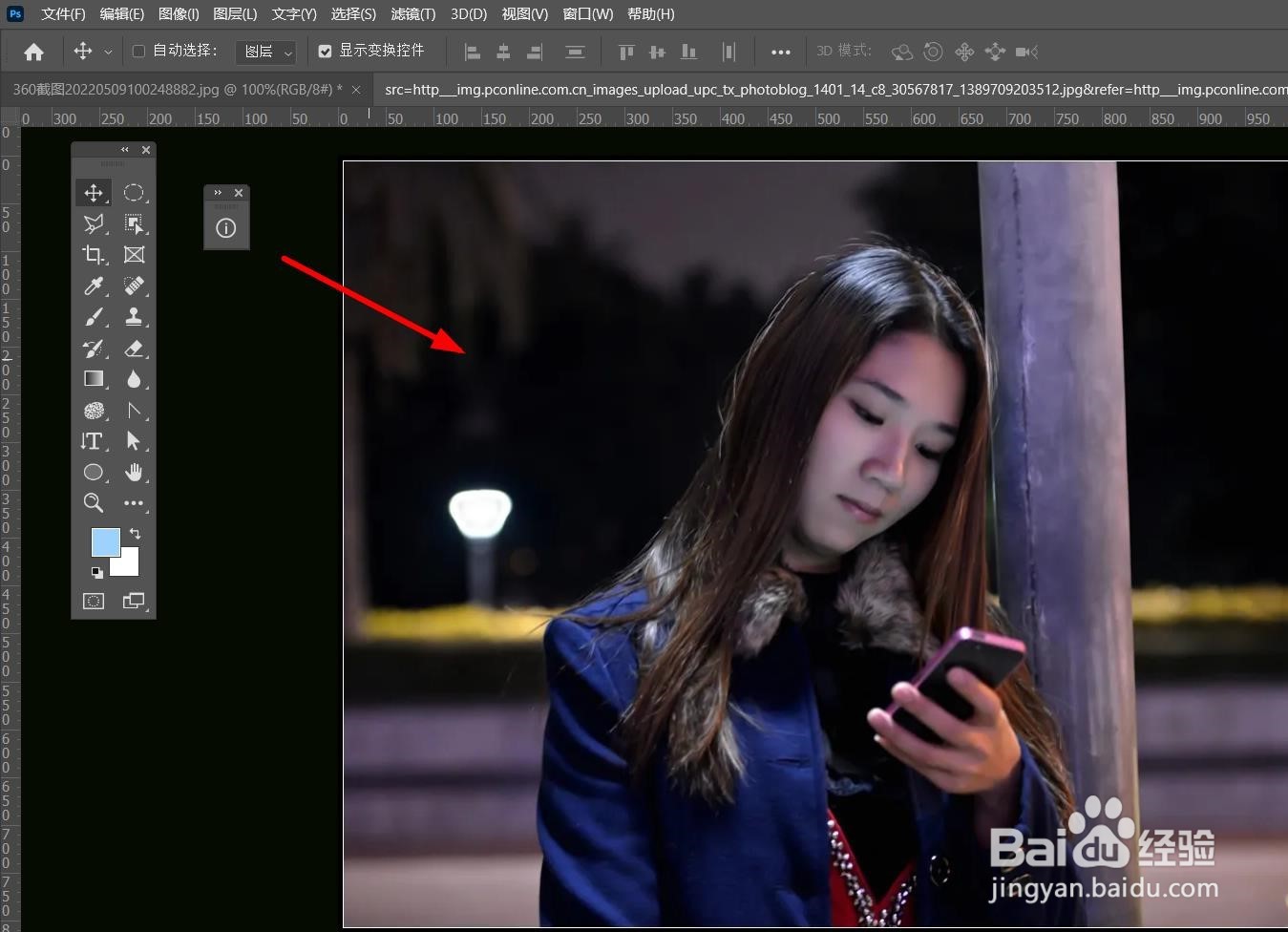Select the Sponge tool

coord(94,411)
